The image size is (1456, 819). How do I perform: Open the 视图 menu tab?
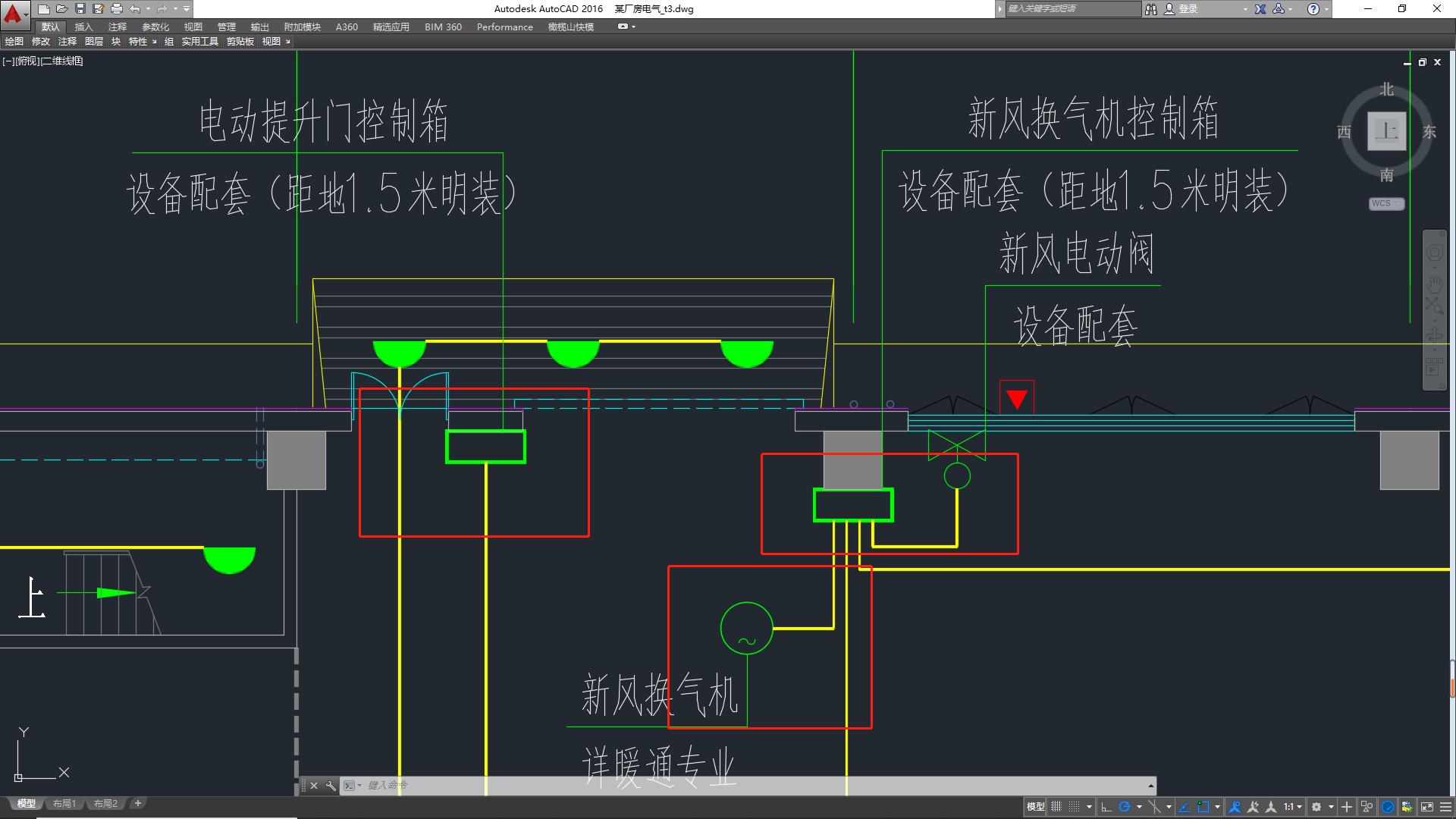[193, 27]
